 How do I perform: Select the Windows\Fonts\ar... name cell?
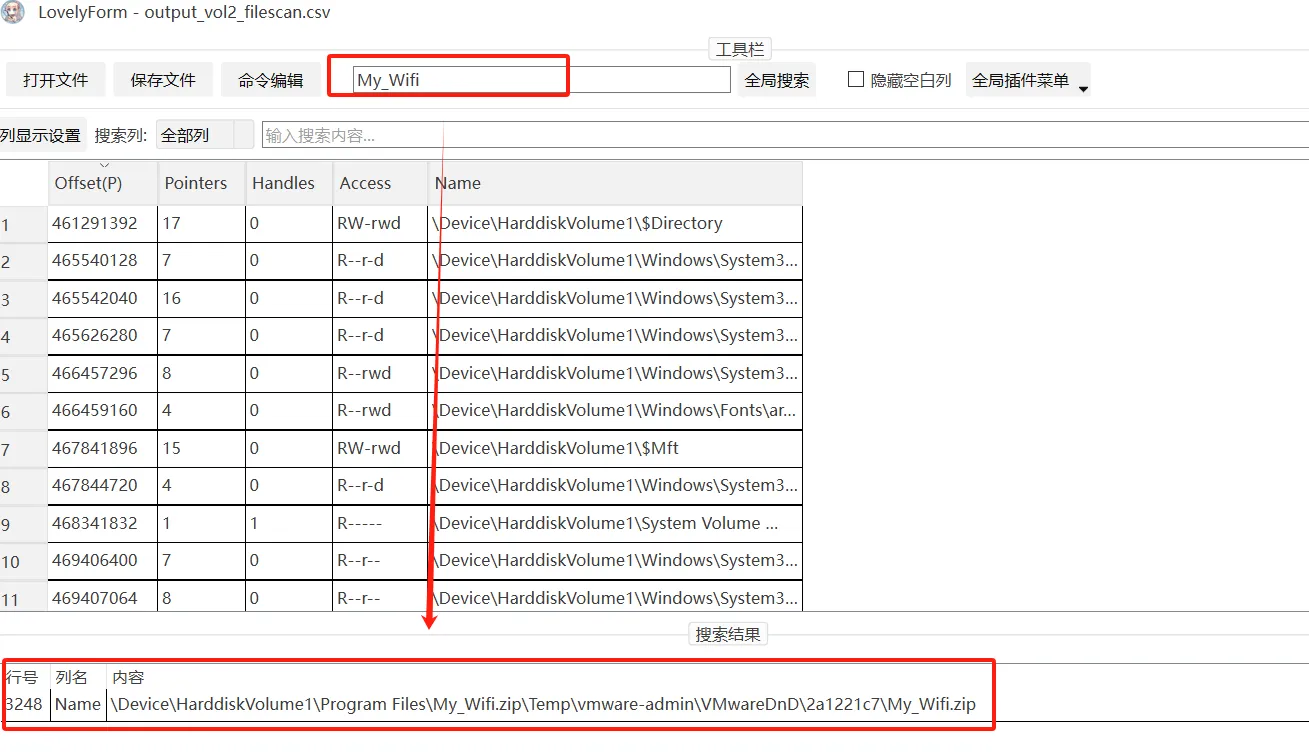tap(615, 411)
